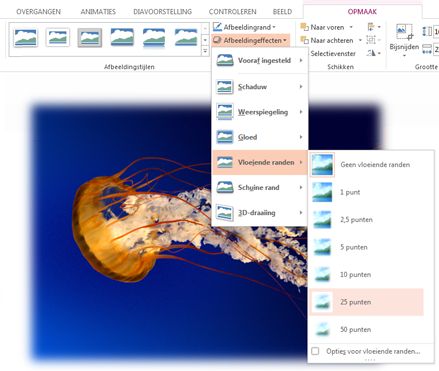The image size is (439, 371).
Task: Click the Gloed effect icon
Action: 225,137
